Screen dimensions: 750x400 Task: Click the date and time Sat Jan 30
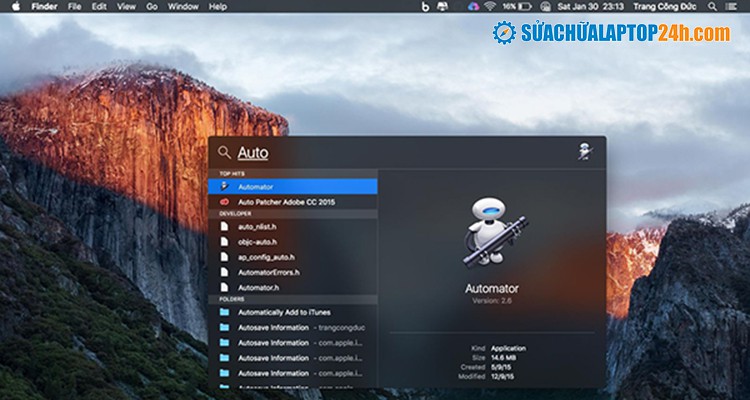click(590, 7)
